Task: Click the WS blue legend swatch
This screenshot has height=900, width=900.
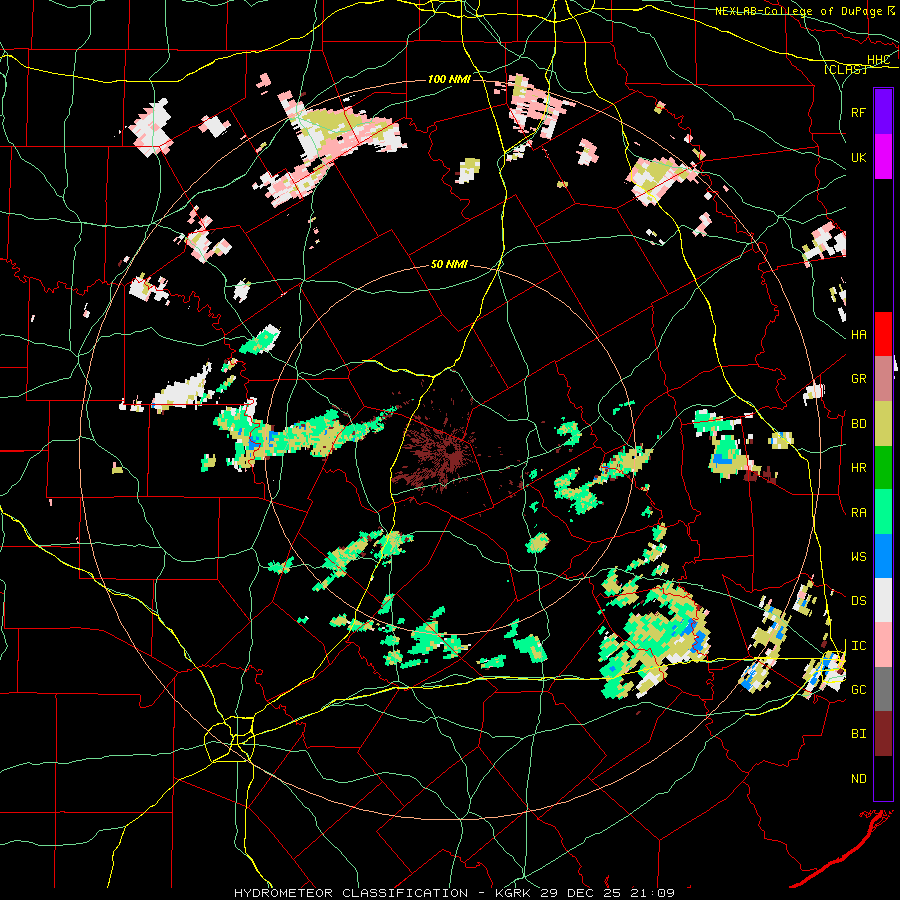Action: (883, 556)
